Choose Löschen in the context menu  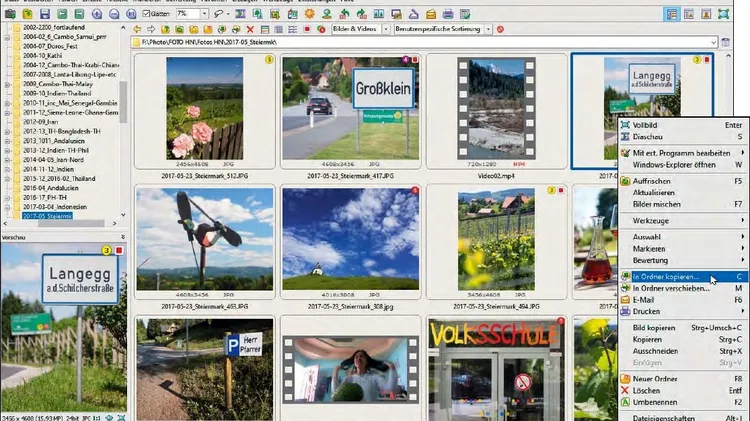point(683,390)
